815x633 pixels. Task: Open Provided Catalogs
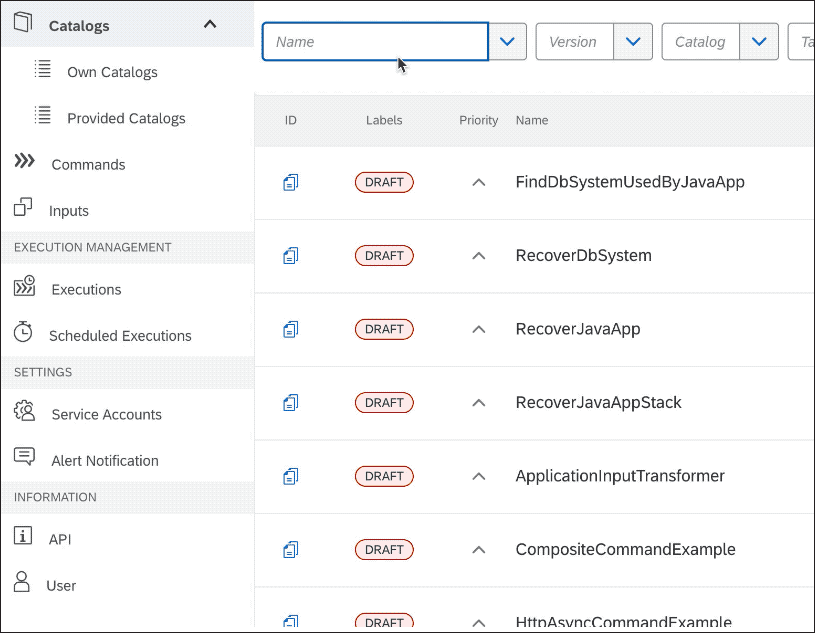click(126, 118)
